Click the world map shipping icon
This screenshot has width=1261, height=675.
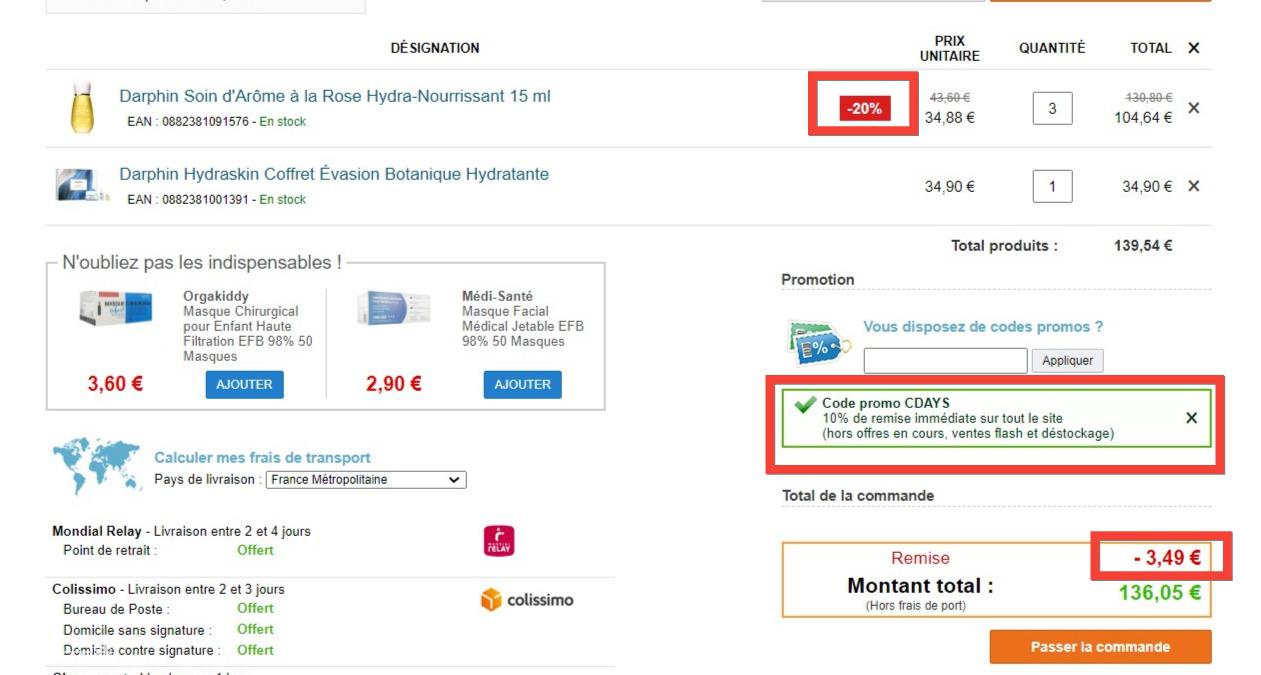tap(97, 465)
